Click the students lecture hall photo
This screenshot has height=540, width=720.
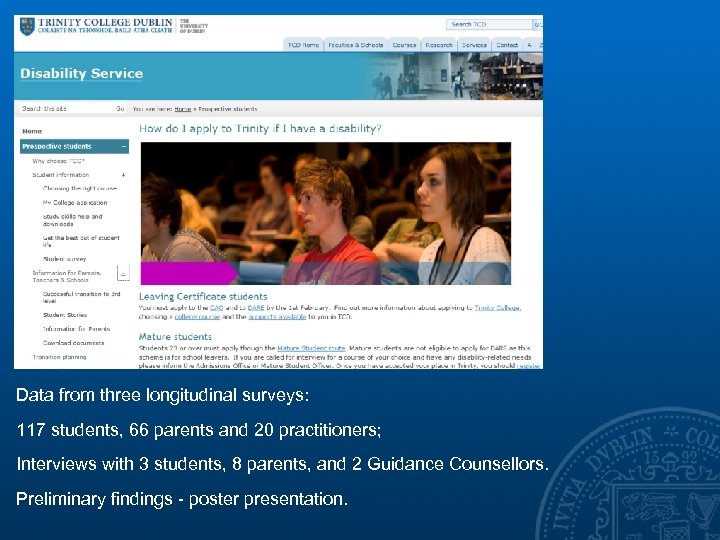[x=326, y=214]
